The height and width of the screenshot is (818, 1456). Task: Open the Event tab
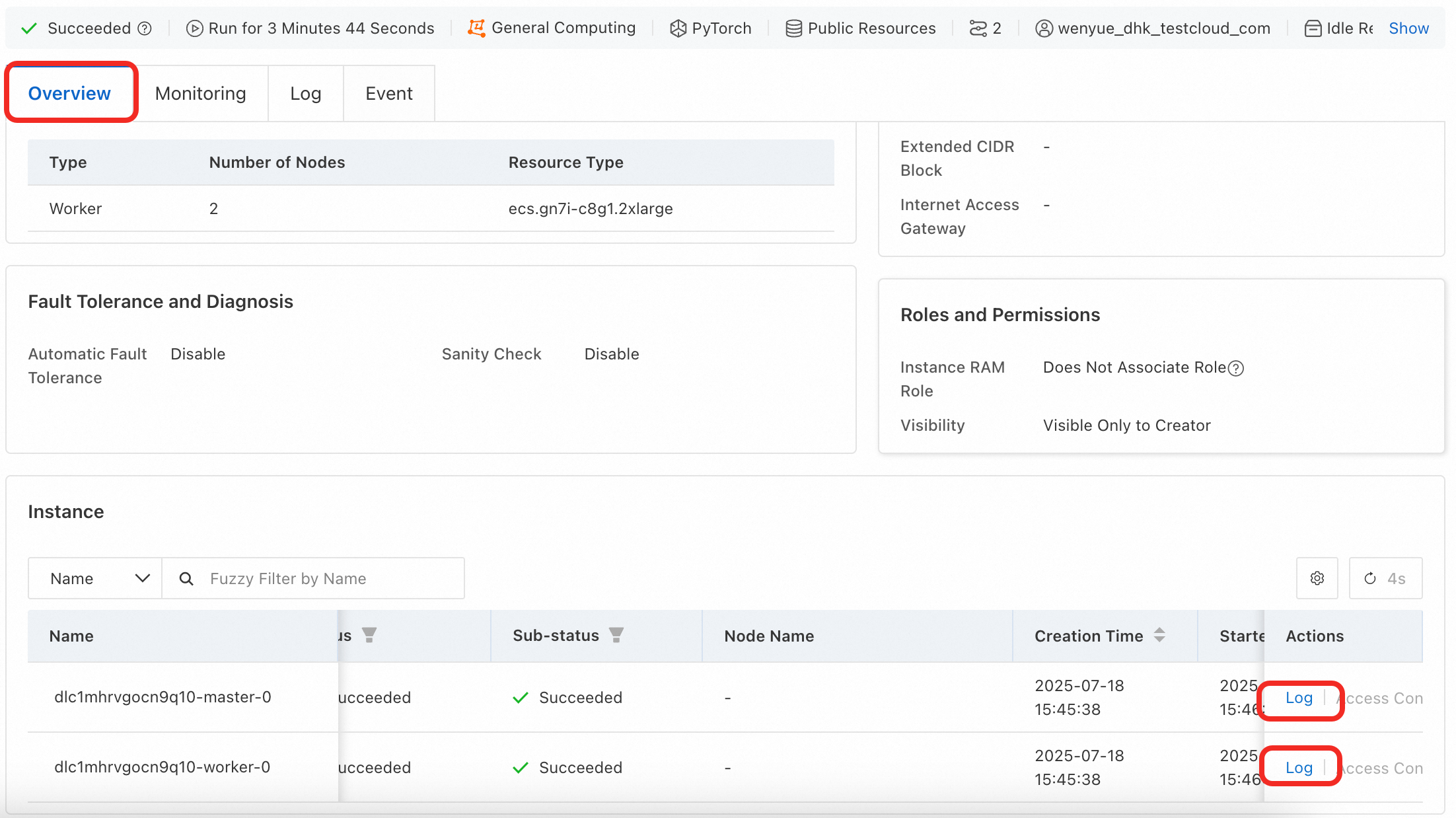coord(388,93)
